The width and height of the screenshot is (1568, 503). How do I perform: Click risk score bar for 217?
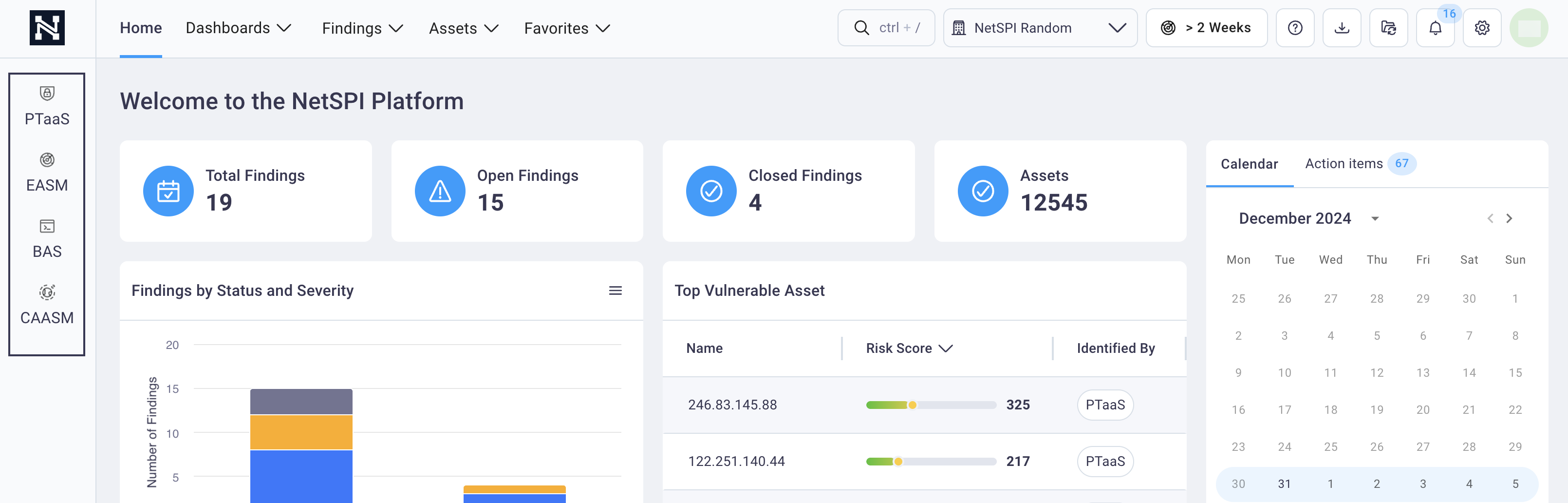click(931, 462)
